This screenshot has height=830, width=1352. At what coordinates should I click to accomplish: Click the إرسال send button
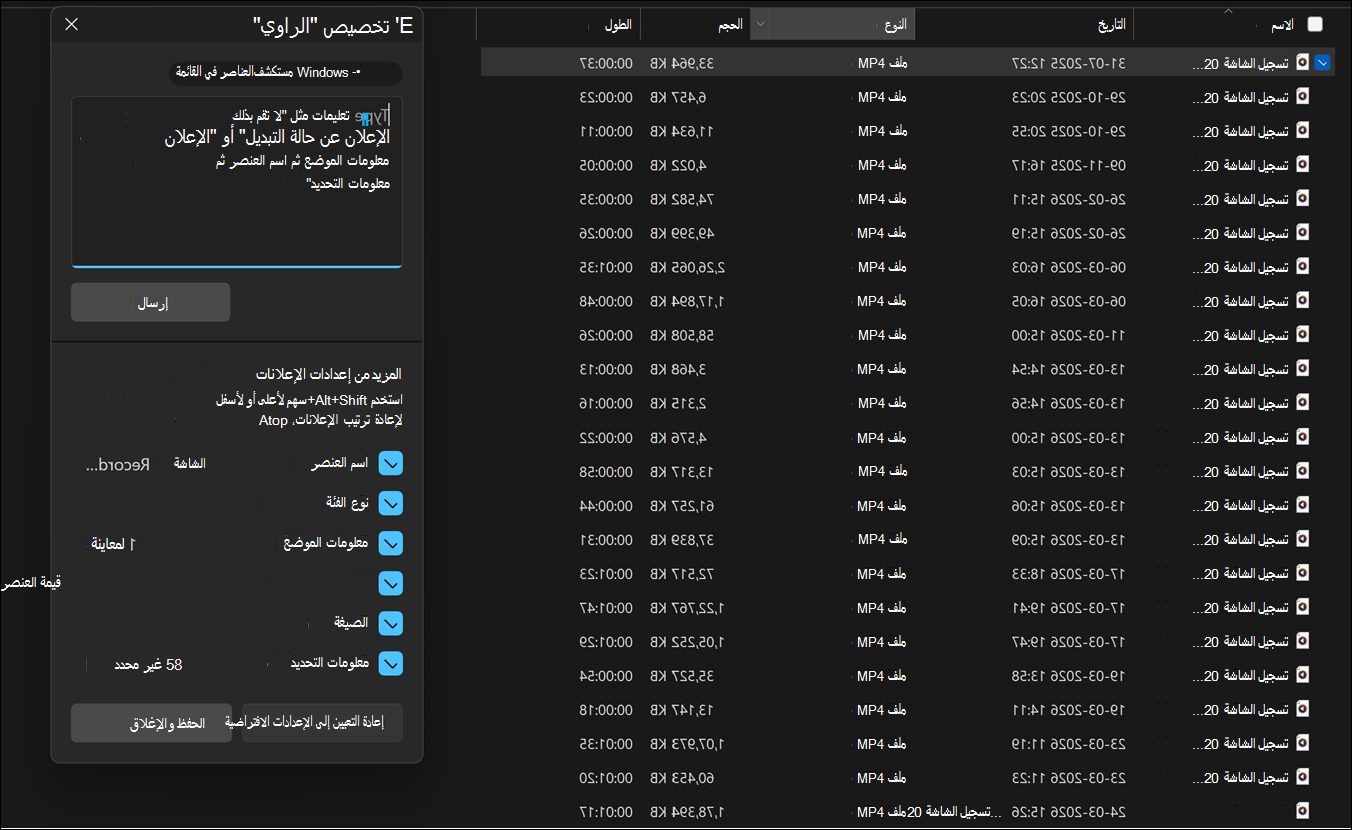point(151,303)
